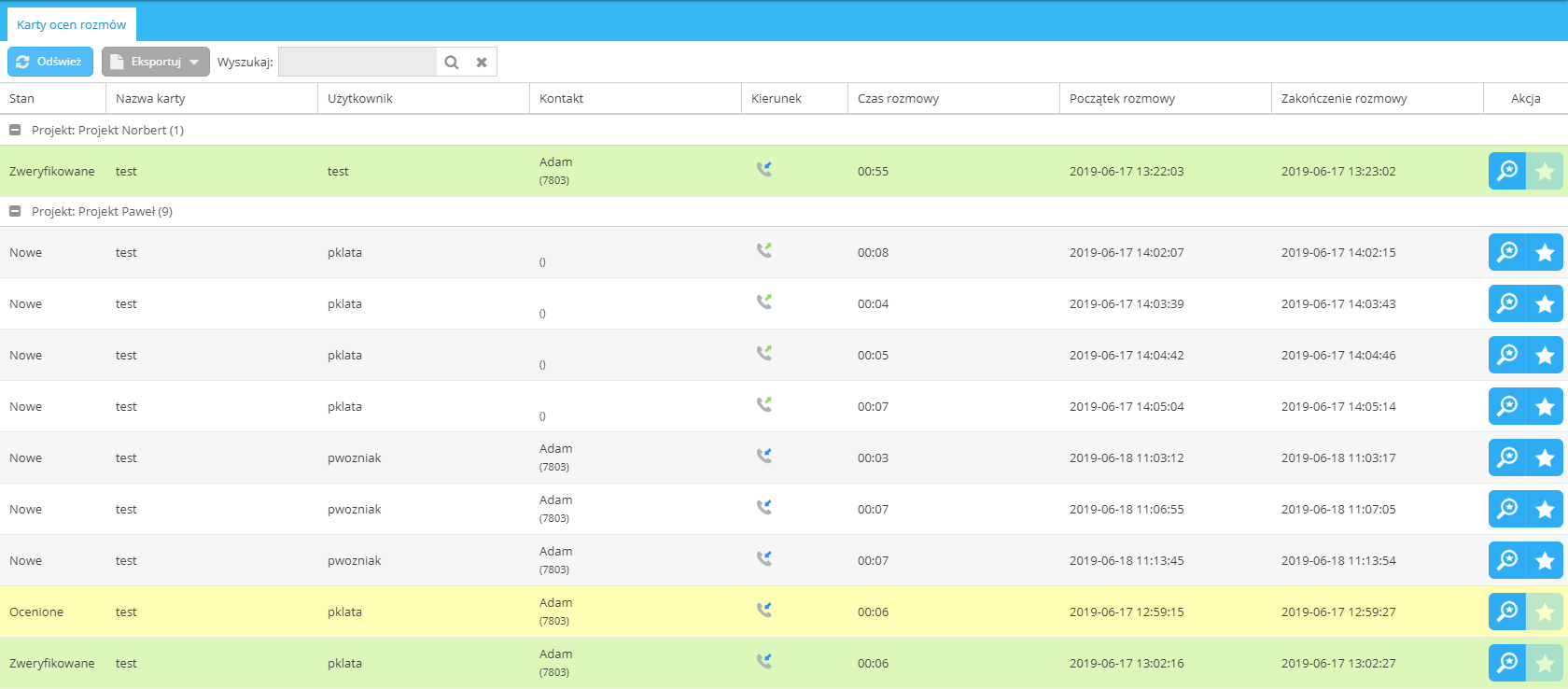Sort by Początek rozmowy column header
Image resolution: width=1568 pixels, height=689 pixels.
click(x=1166, y=98)
